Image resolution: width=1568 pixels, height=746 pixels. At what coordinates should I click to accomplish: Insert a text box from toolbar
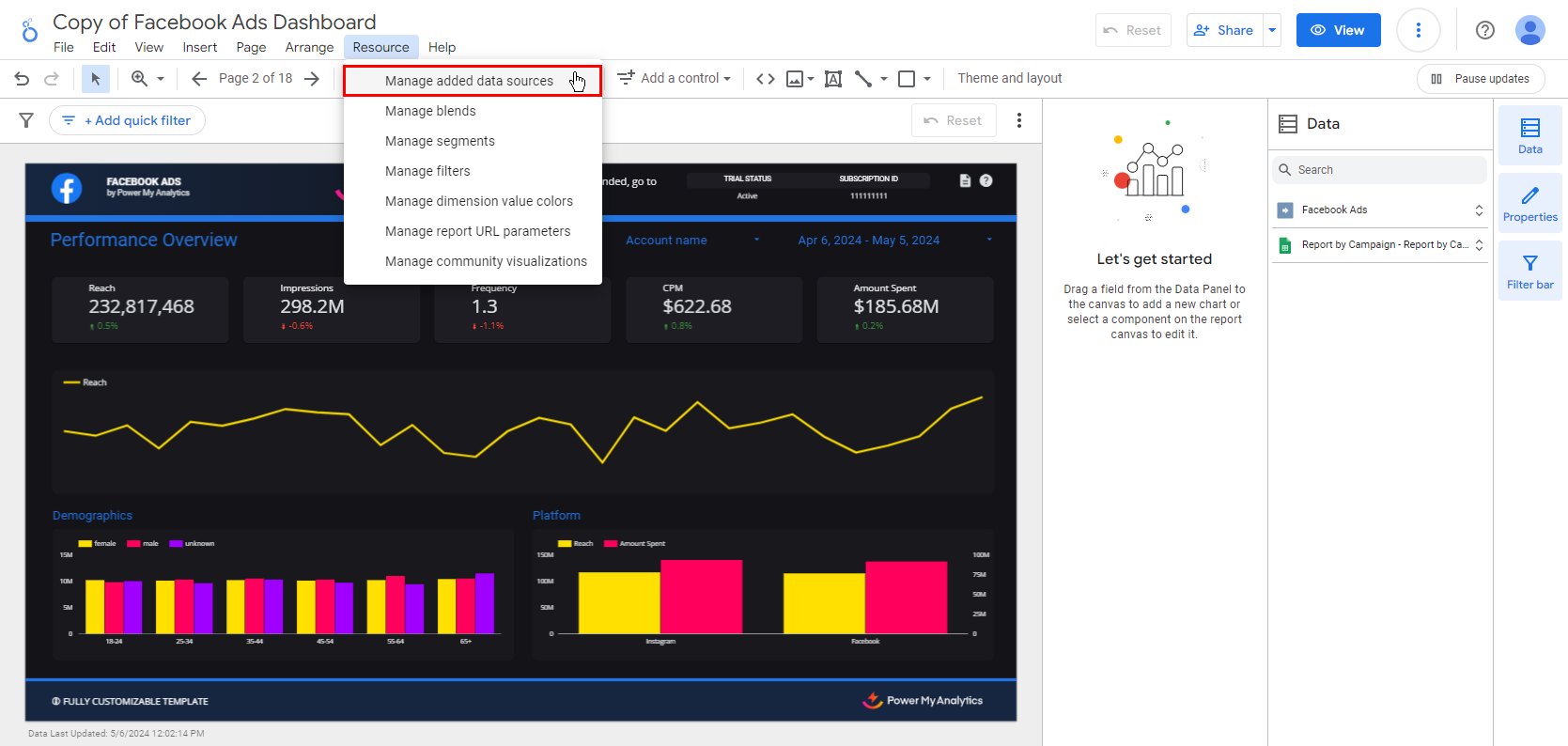click(x=832, y=79)
